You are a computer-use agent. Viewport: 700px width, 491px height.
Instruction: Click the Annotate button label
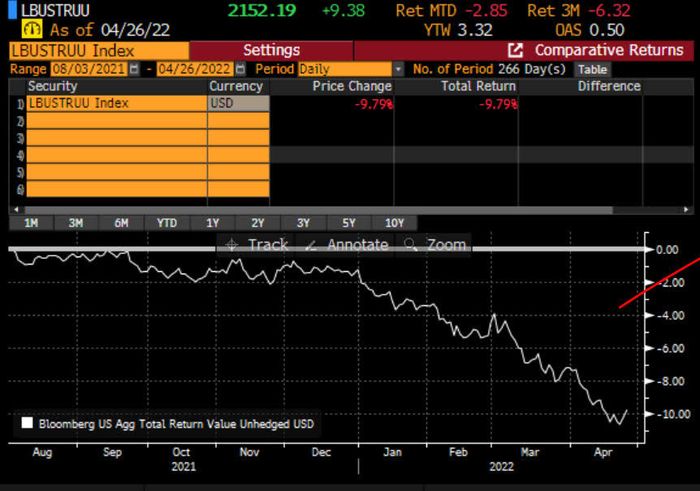[x=358, y=245]
